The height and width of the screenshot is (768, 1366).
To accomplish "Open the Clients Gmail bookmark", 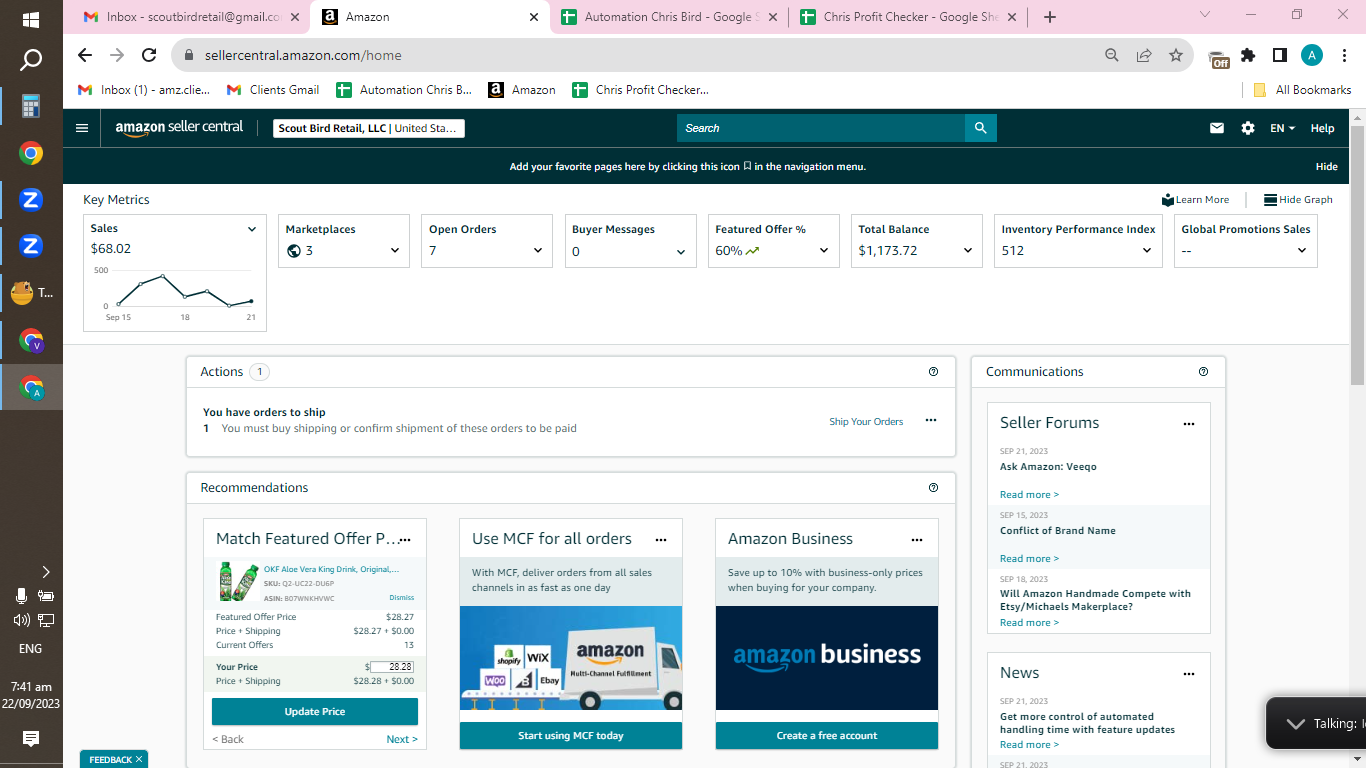I will point(273,90).
